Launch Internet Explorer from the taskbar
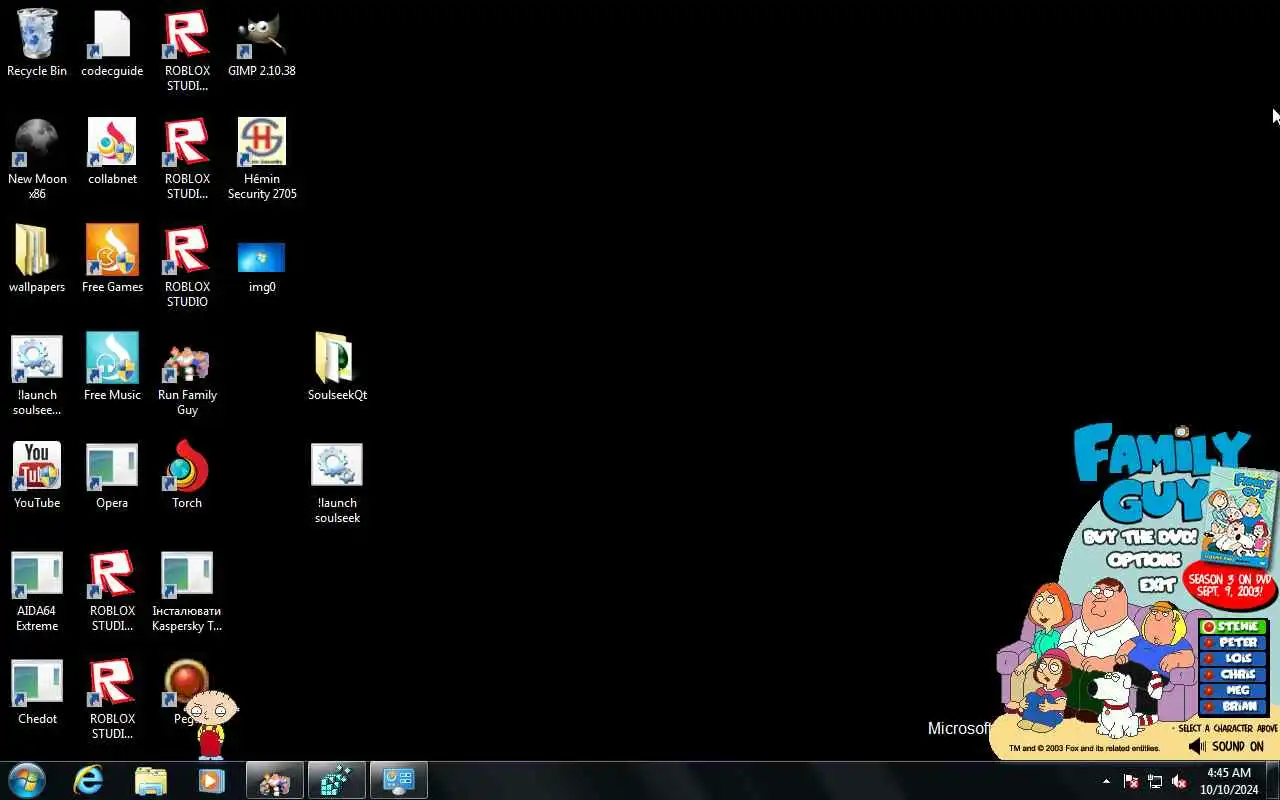This screenshot has height=800, width=1280. click(88, 780)
